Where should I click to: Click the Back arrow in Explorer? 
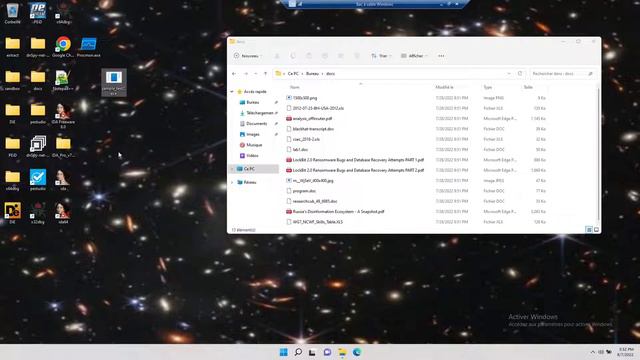234,74
